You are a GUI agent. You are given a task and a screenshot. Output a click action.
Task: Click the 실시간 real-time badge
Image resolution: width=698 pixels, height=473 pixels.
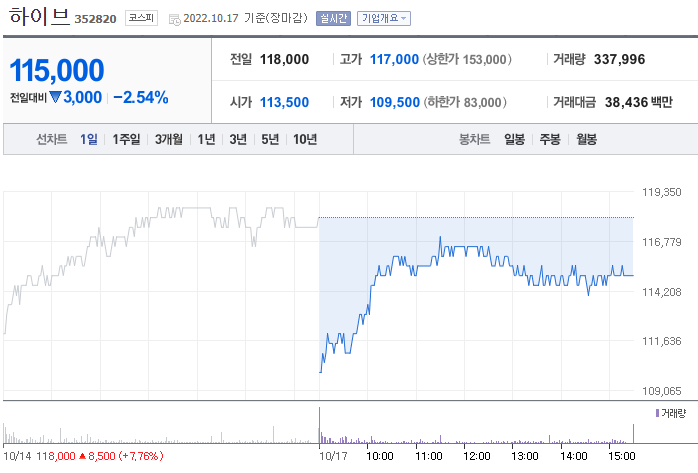click(x=333, y=18)
